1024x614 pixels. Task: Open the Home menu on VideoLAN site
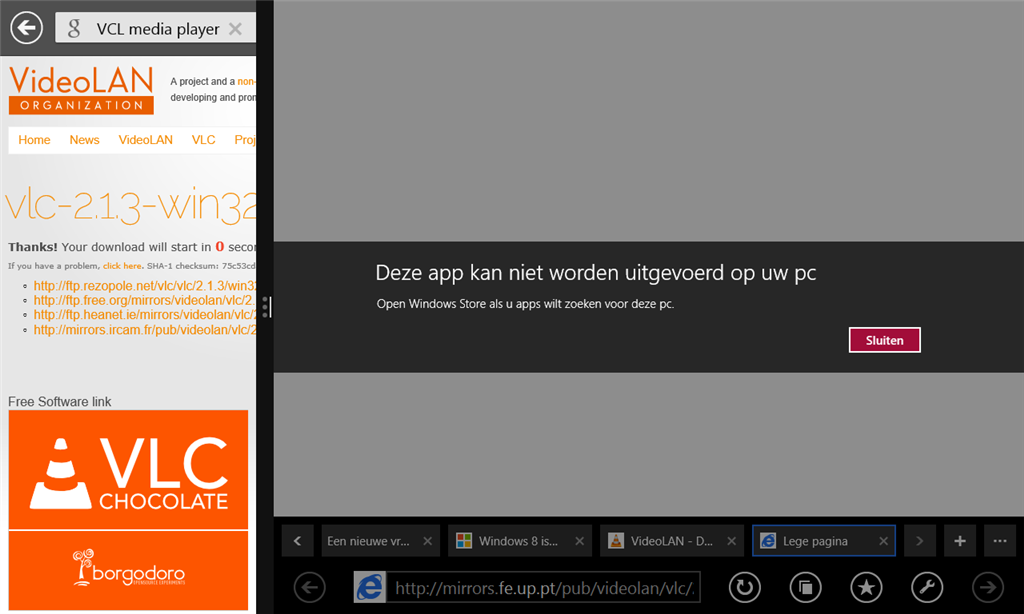[34, 140]
